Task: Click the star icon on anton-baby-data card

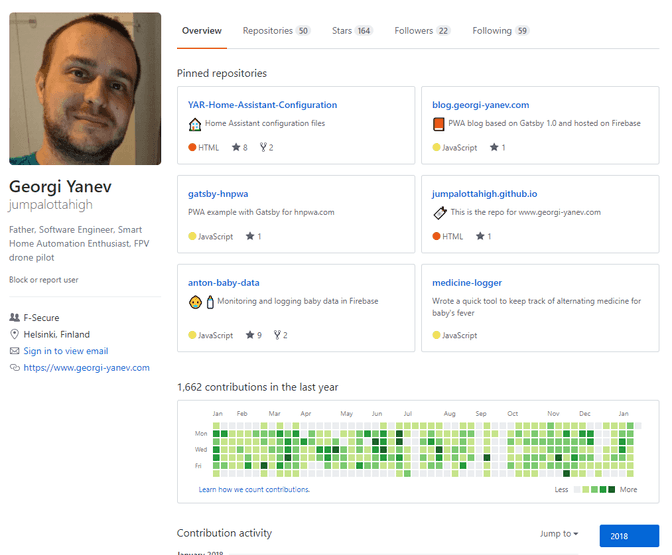Action: pyautogui.click(x=250, y=335)
